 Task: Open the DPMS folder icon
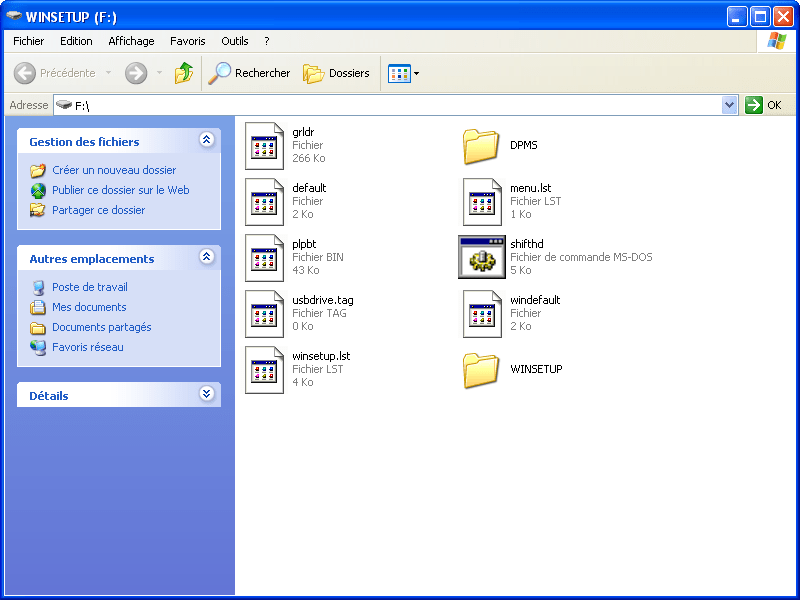click(x=481, y=146)
